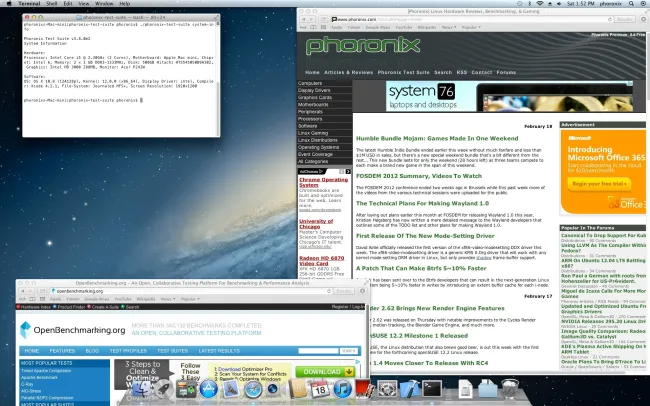Open the Trash in the Dock
Viewport: 650px width, 406px height.
coord(510,389)
